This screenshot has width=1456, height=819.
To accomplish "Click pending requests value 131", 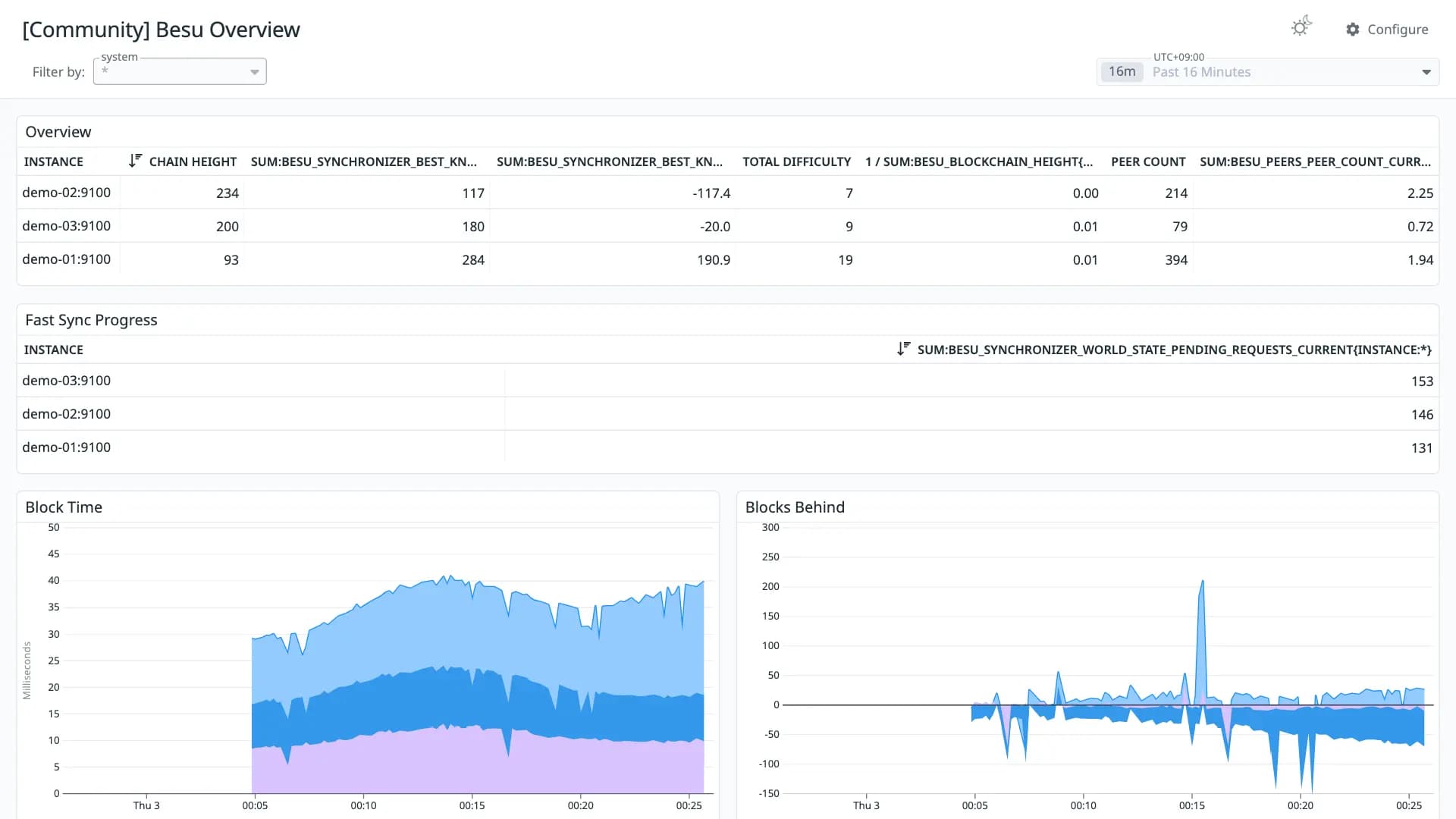I will click(x=1422, y=448).
